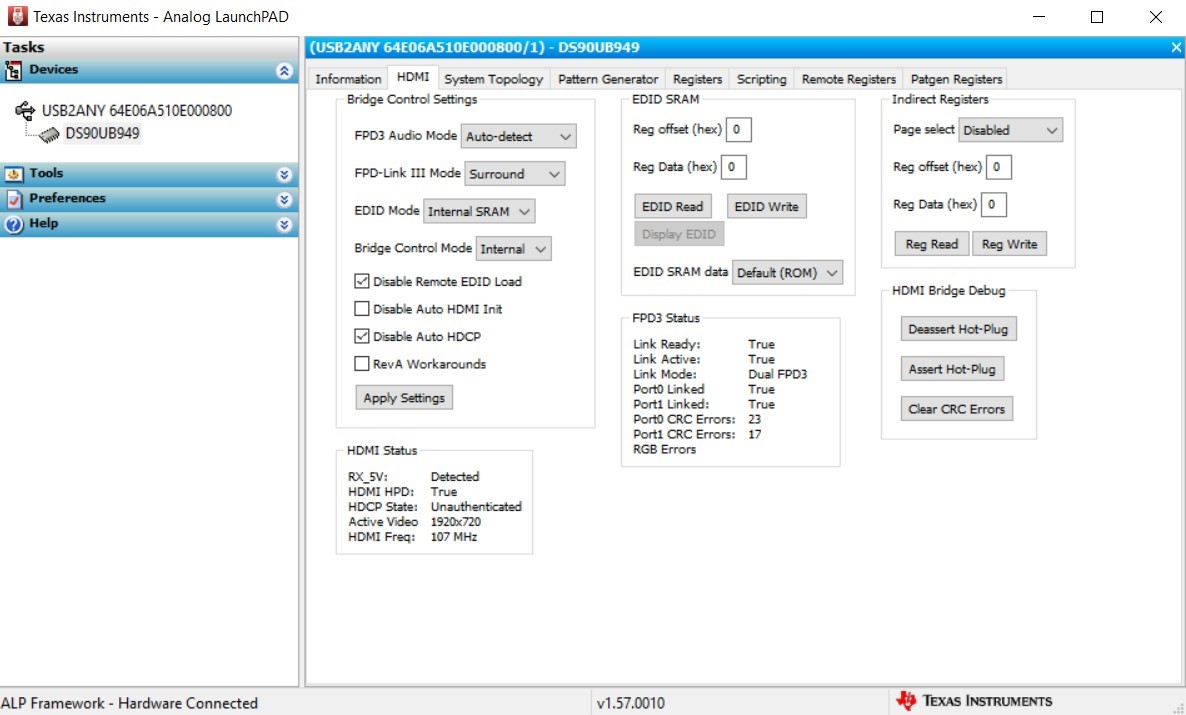
Task: Switch to the Pattern Generator tab
Action: [x=608, y=79]
